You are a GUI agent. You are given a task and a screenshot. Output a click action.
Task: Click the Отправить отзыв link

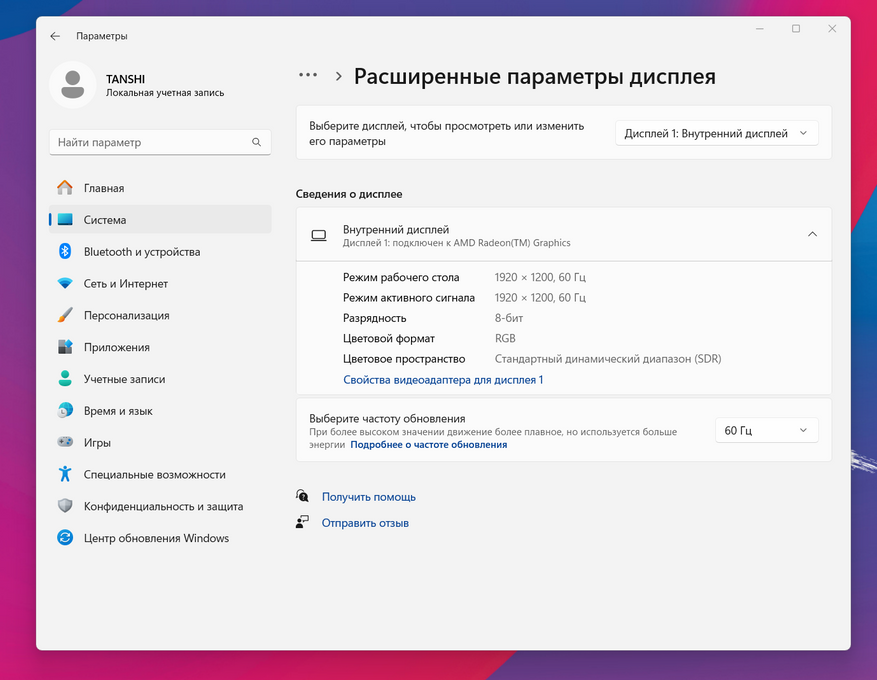pyautogui.click(x=365, y=523)
